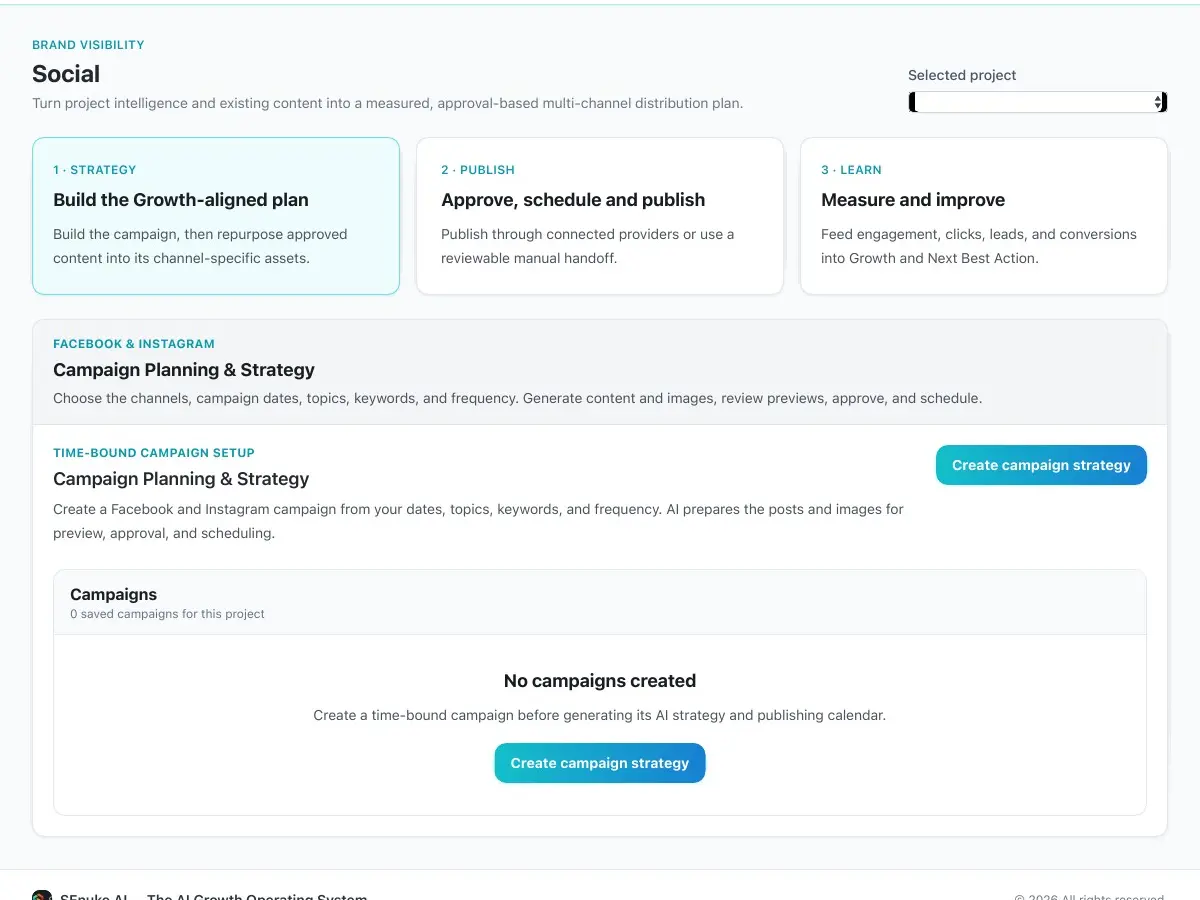Click the Build the Growth-aligned plan title
The height and width of the screenshot is (900, 1200).
(x=181, y=200)
